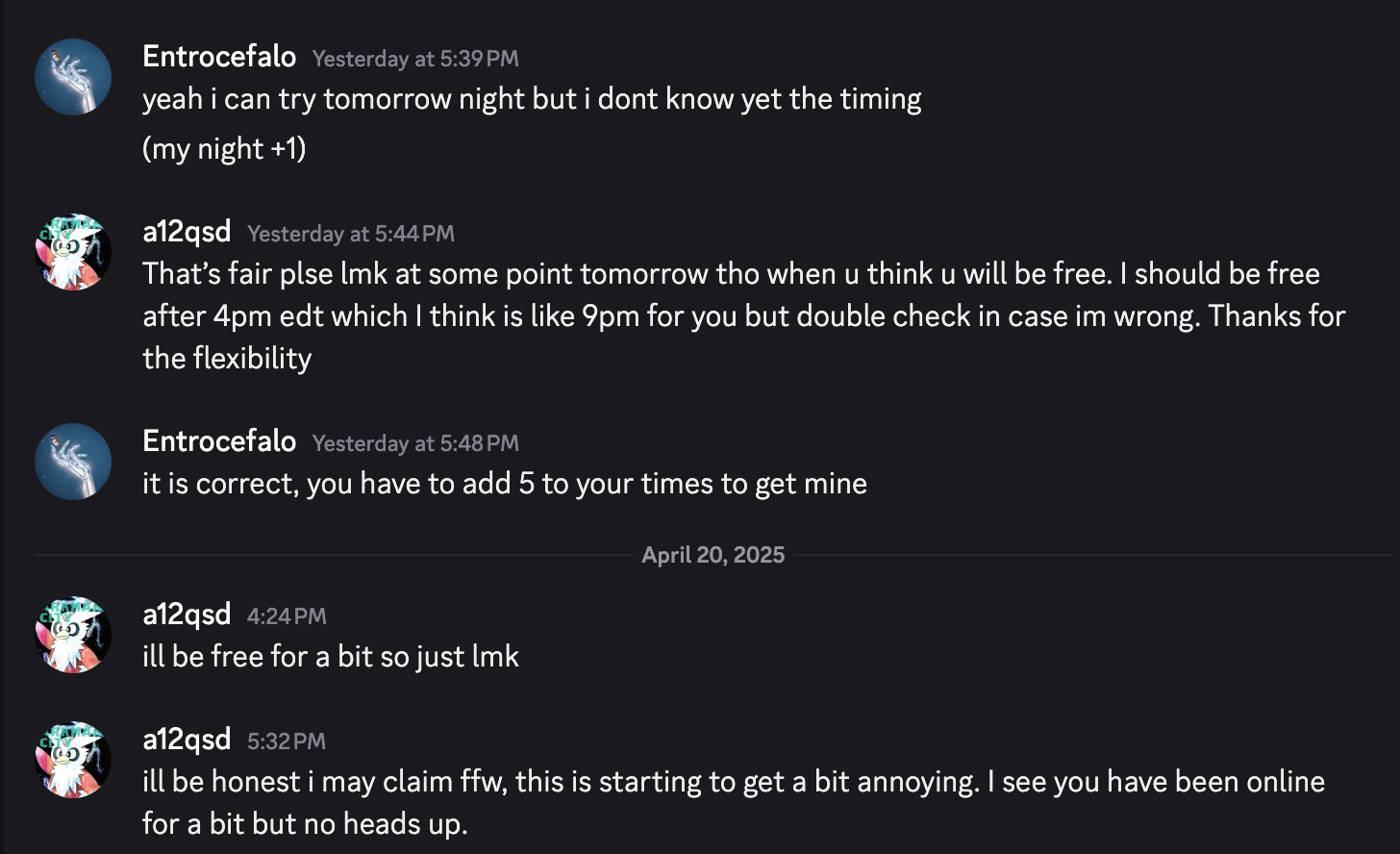
Task: Open a12qsd's avatar beside the 5:44 PM message
Action: (73, 252)
